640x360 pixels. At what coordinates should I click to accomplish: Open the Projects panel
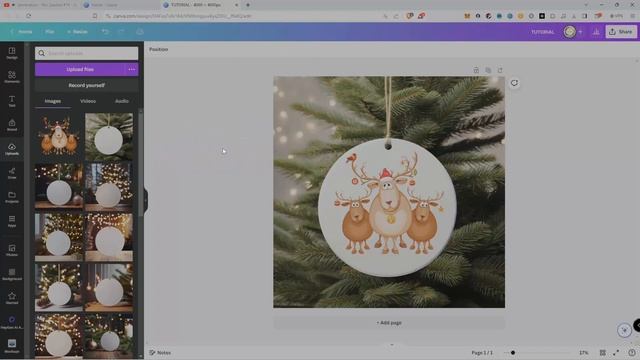tap(12, 197)
